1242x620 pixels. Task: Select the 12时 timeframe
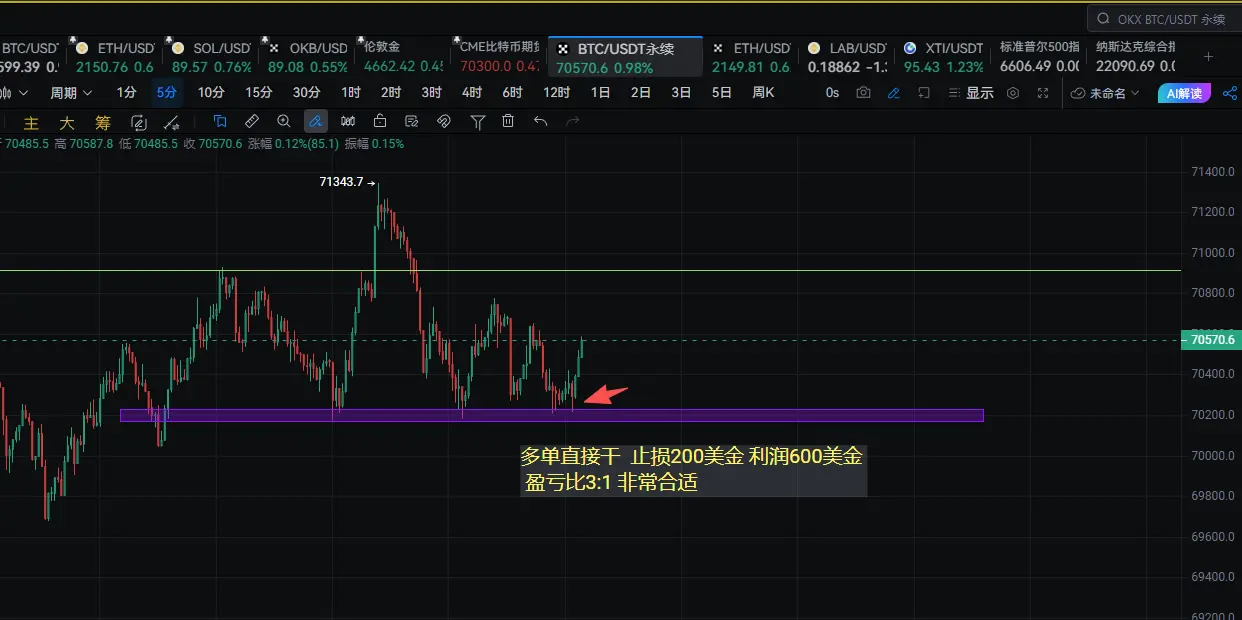pyautogui.click(x=557, y=93)
